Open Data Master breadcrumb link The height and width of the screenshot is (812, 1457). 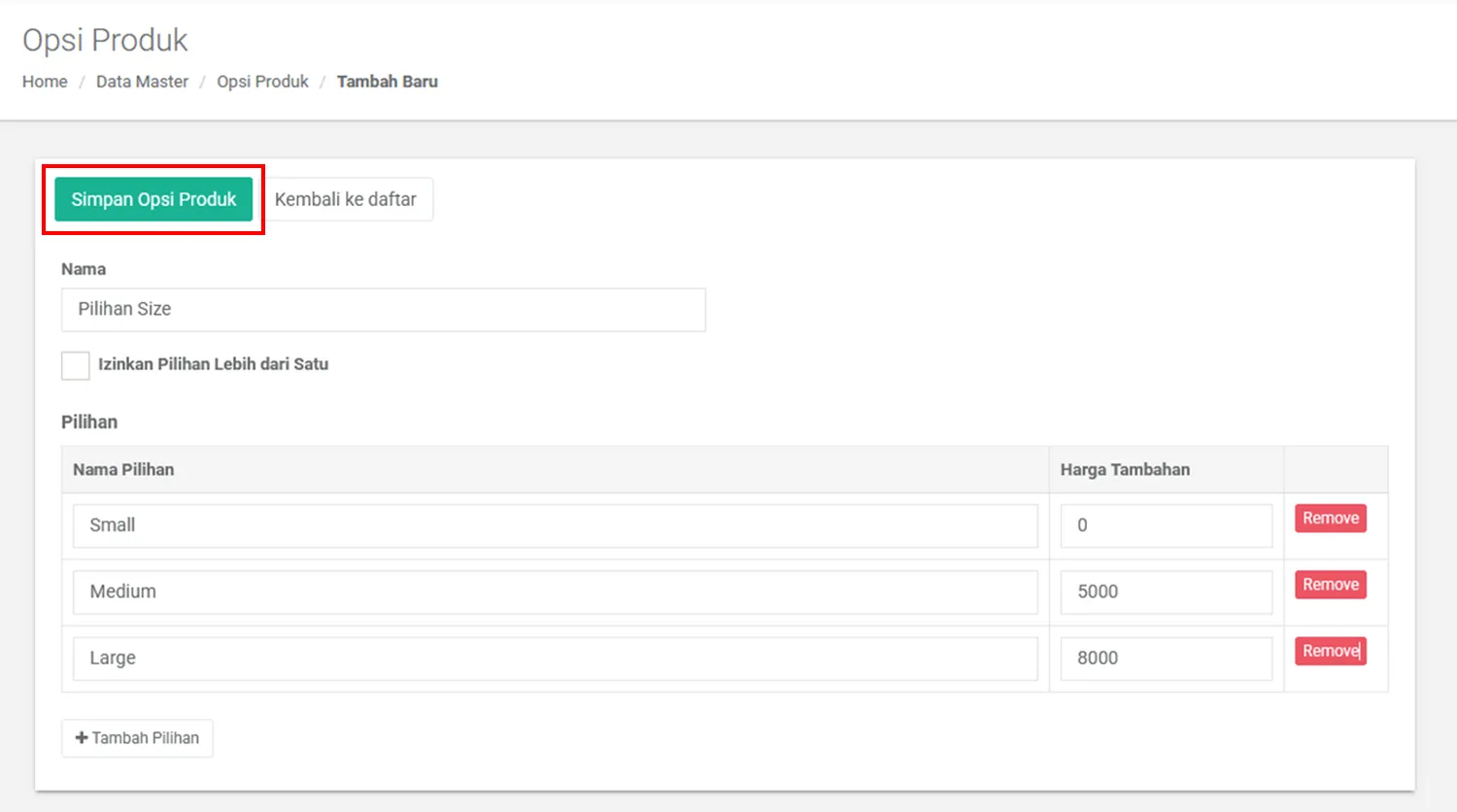point(142,82)
